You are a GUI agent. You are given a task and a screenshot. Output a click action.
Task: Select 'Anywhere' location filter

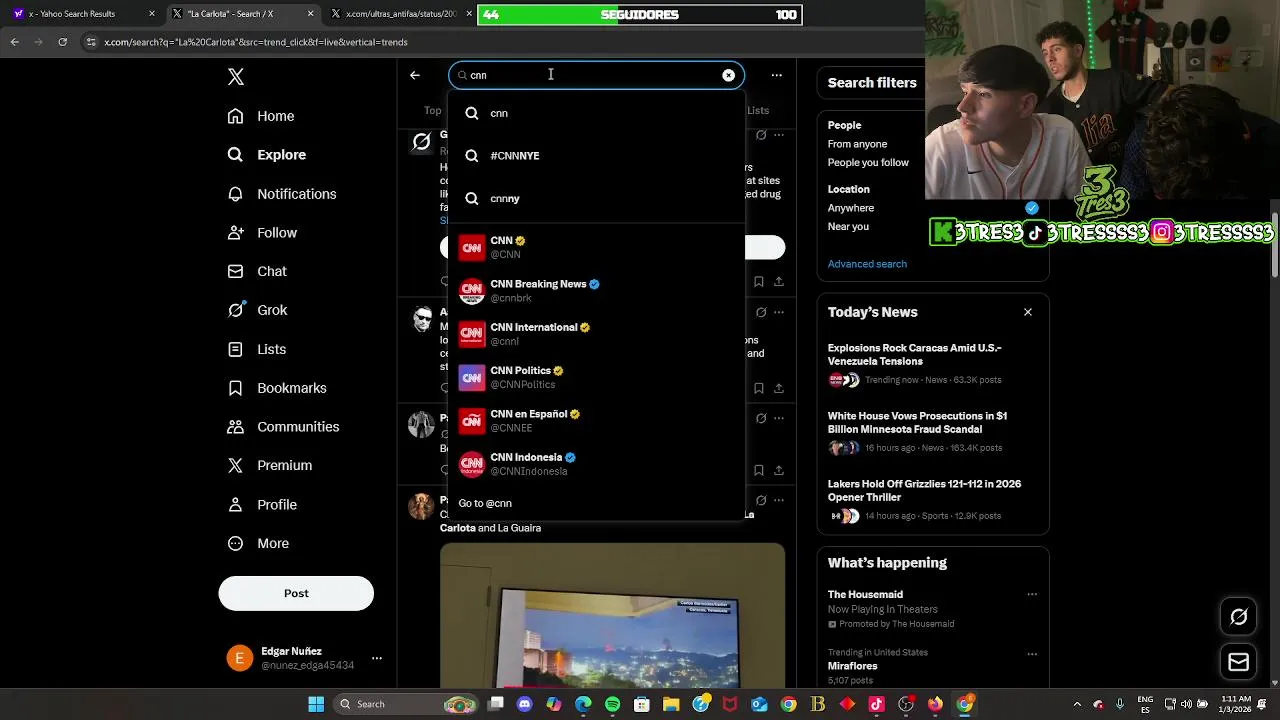pyautogui.click(x=851, y=208)
